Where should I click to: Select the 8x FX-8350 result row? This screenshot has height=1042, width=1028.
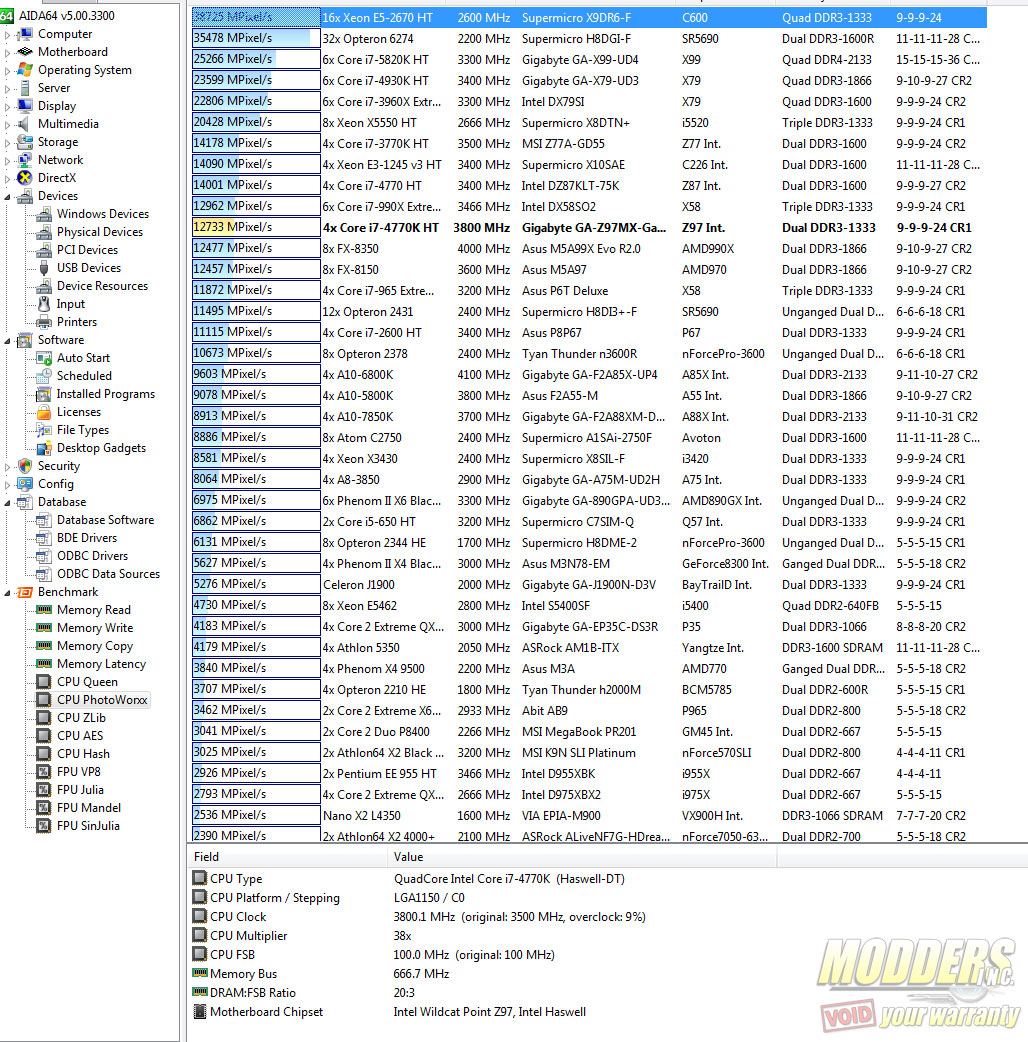(589, 249)
